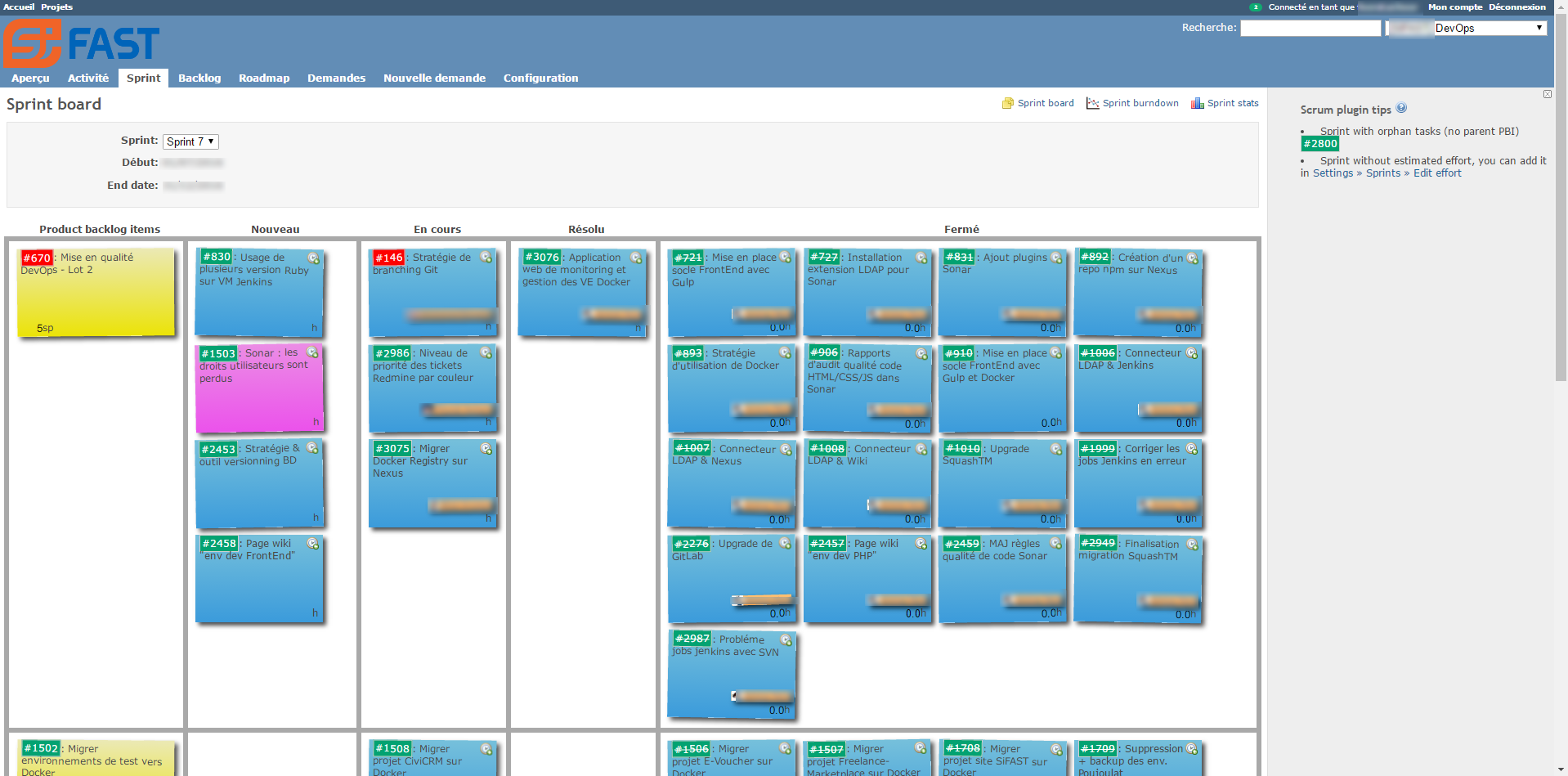Open magnifier icon on task #2987 card
The height and width of the screenshot is (776, 1568).
(786, 639)
